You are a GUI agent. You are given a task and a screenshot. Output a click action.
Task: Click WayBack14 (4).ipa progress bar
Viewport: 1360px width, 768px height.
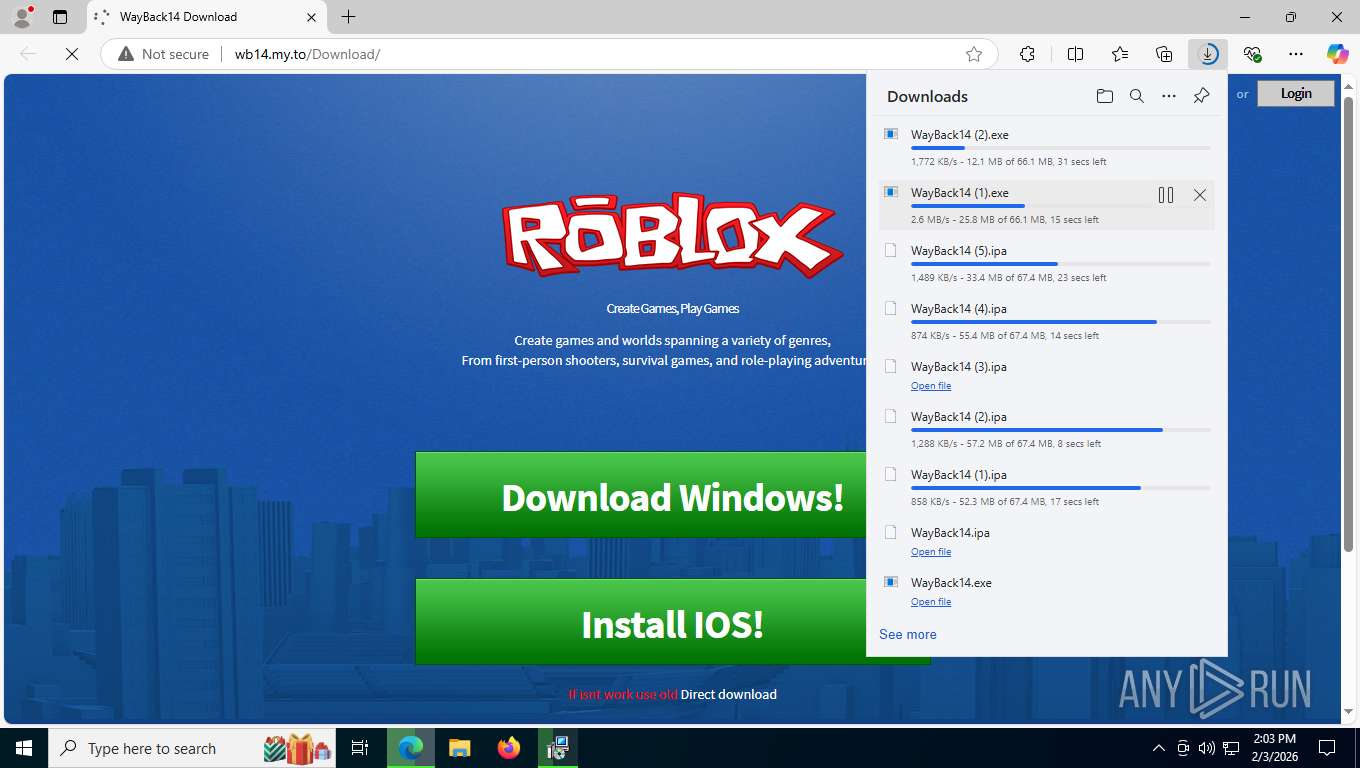tap(1060, 322)
